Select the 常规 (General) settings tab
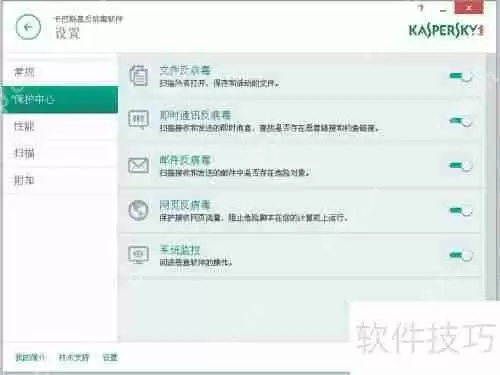Image resolution: width=500 pixels, height=375 pixels. (60, 72)
